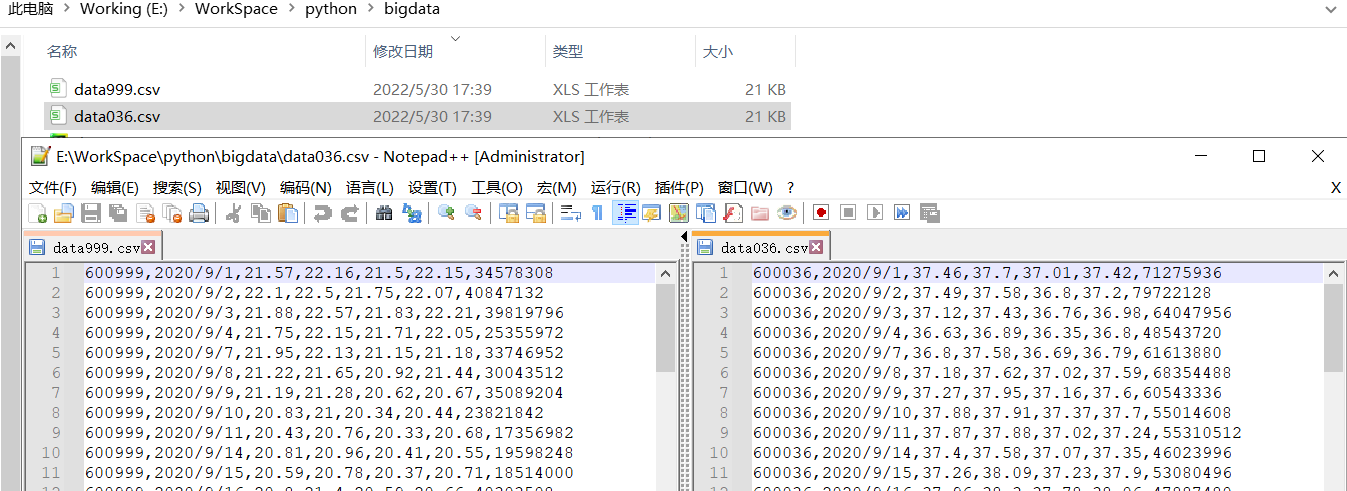
Task: Toggle the Indent Guide button
Action: tap(626, 213)
